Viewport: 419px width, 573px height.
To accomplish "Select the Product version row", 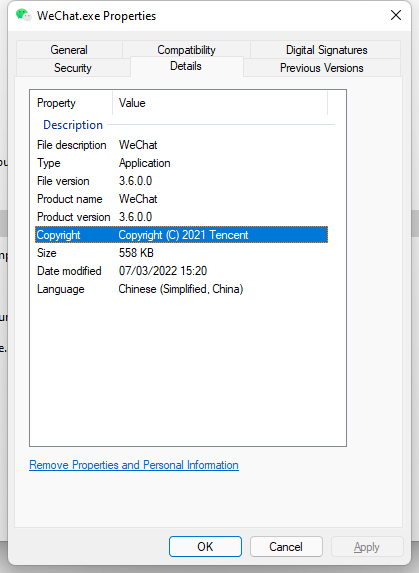I will pos(182,217).
